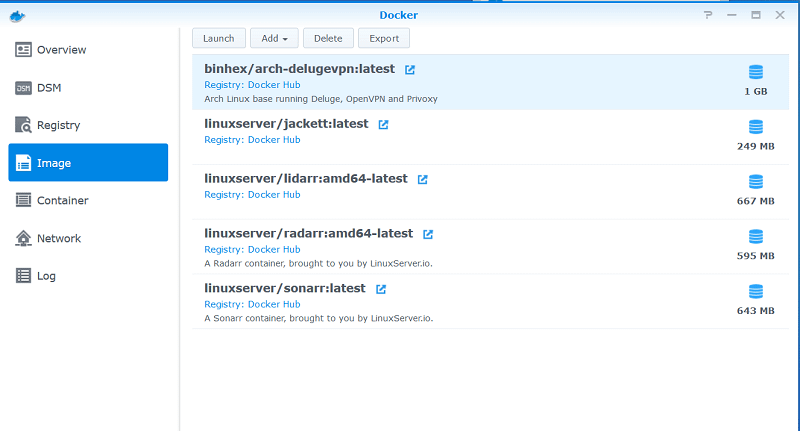
Task: Click the sonarr 643 MB disk icon
Action: pyautogui.click(x=756, y=291)
